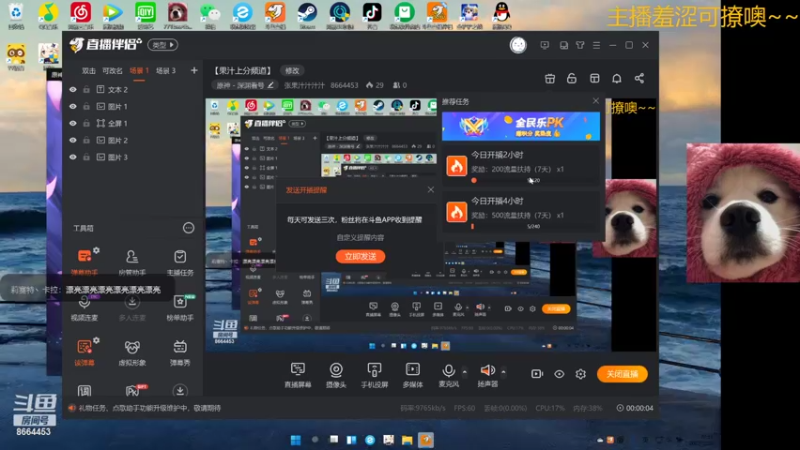This screenshot has width=800, height=450.
Task: Lock the 图片 1 layer
Action: (x=86, y=106)
